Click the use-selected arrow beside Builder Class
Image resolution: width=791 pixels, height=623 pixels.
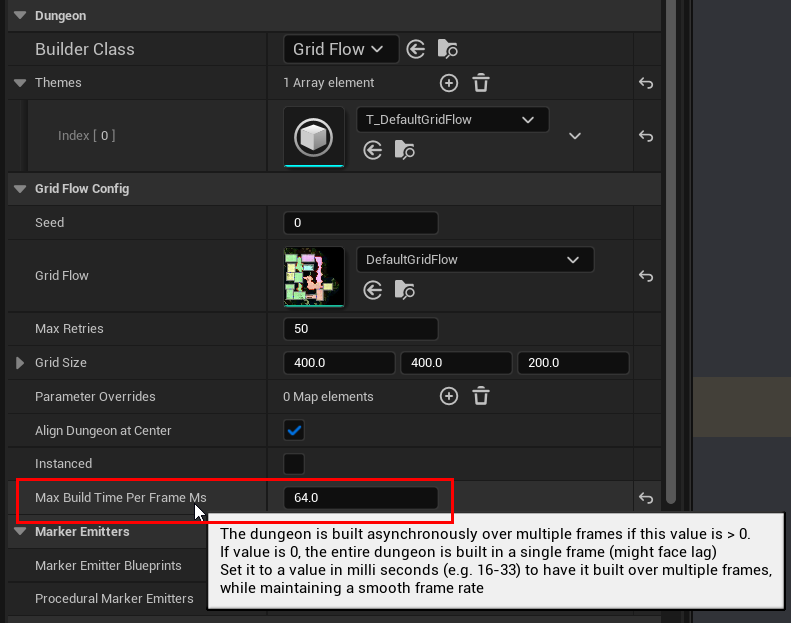click(417, 49)
